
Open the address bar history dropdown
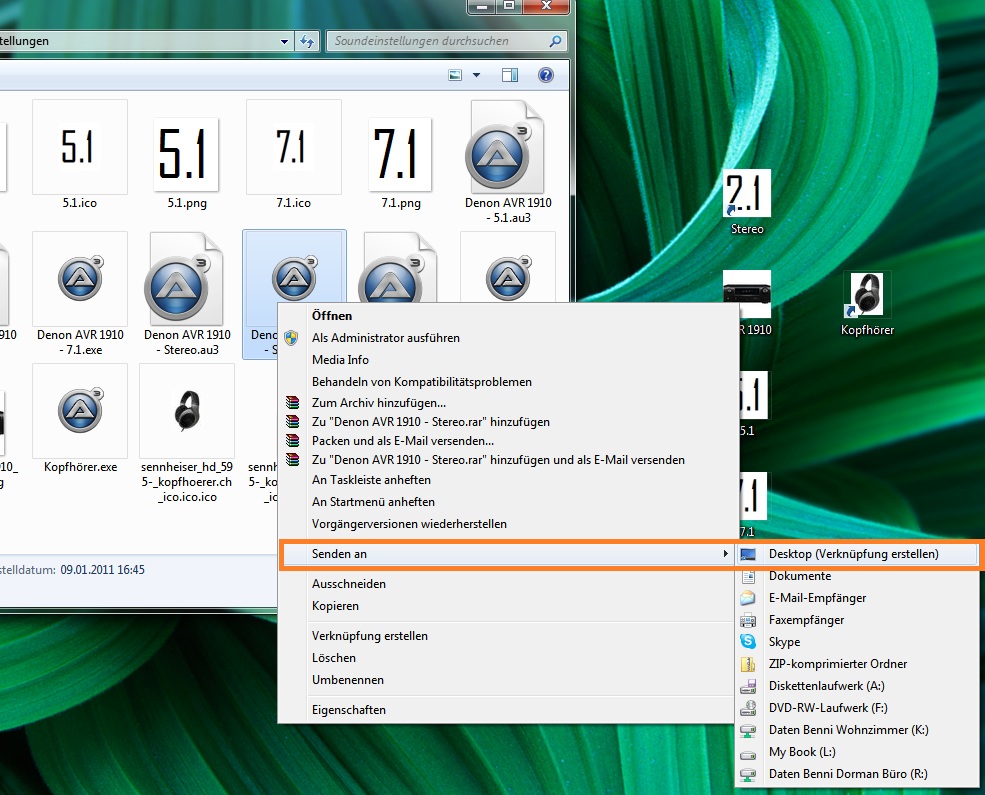click(x=285, y=41)
